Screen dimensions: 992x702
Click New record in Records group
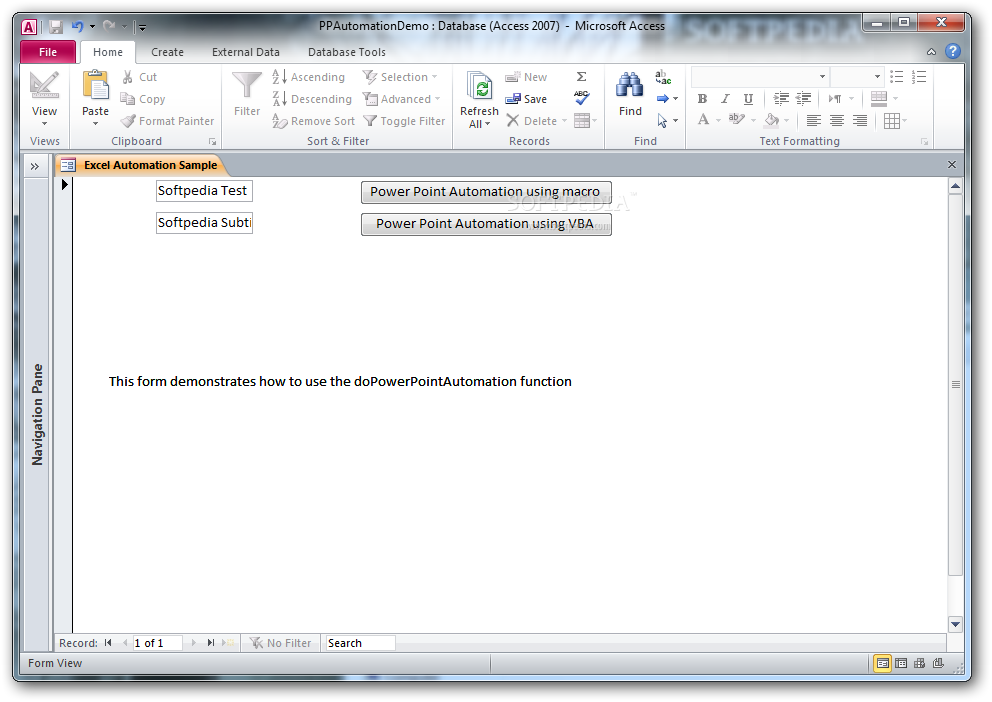tap(526, 77)
